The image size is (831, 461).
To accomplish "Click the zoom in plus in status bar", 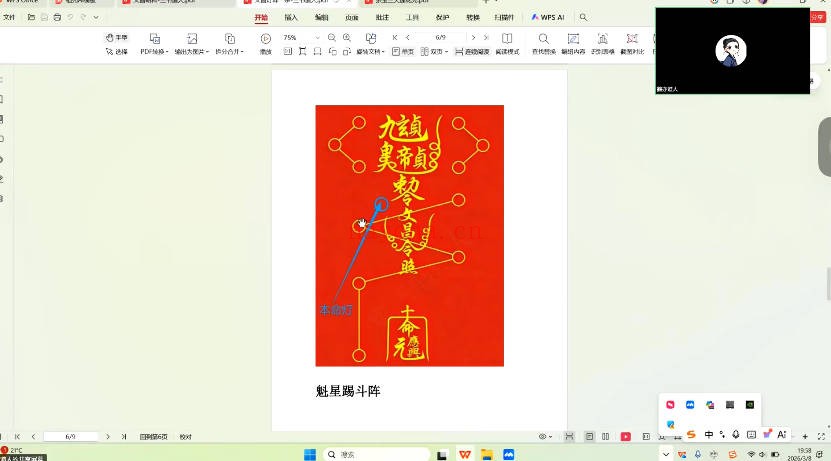I will pos(805,437).
